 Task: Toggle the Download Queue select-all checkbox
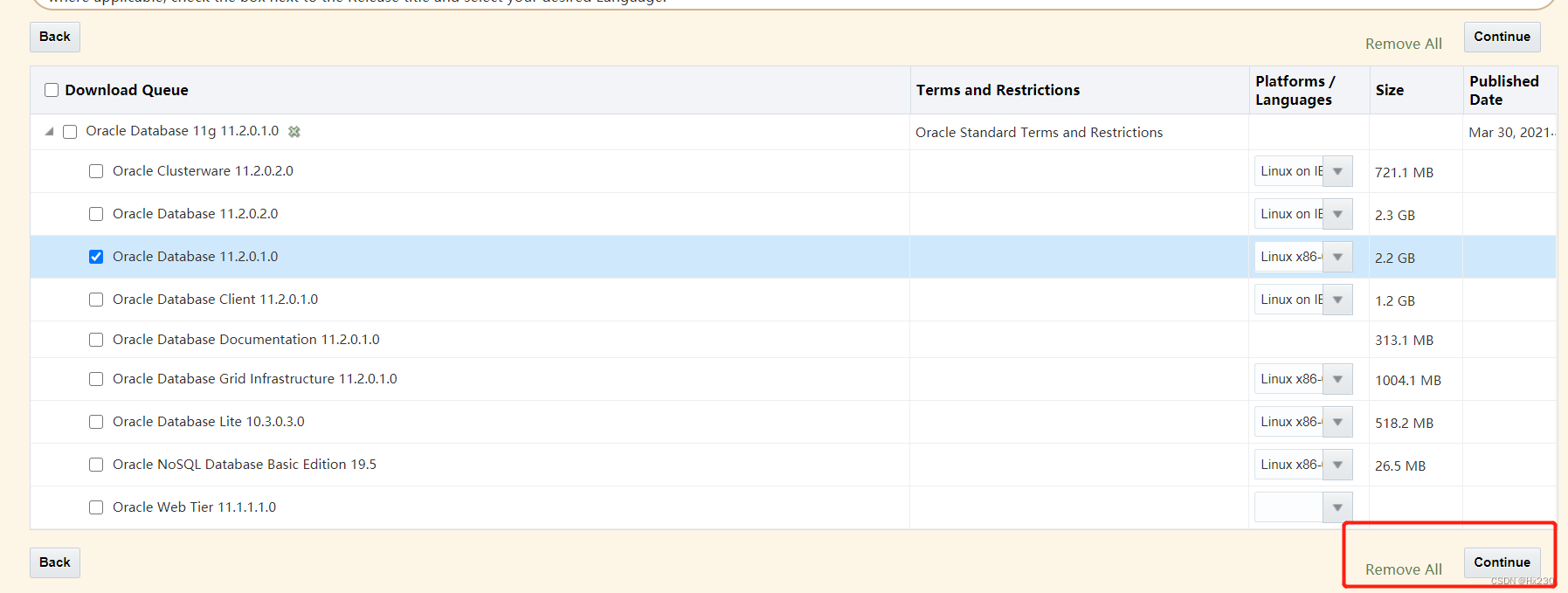click(52, 90)
